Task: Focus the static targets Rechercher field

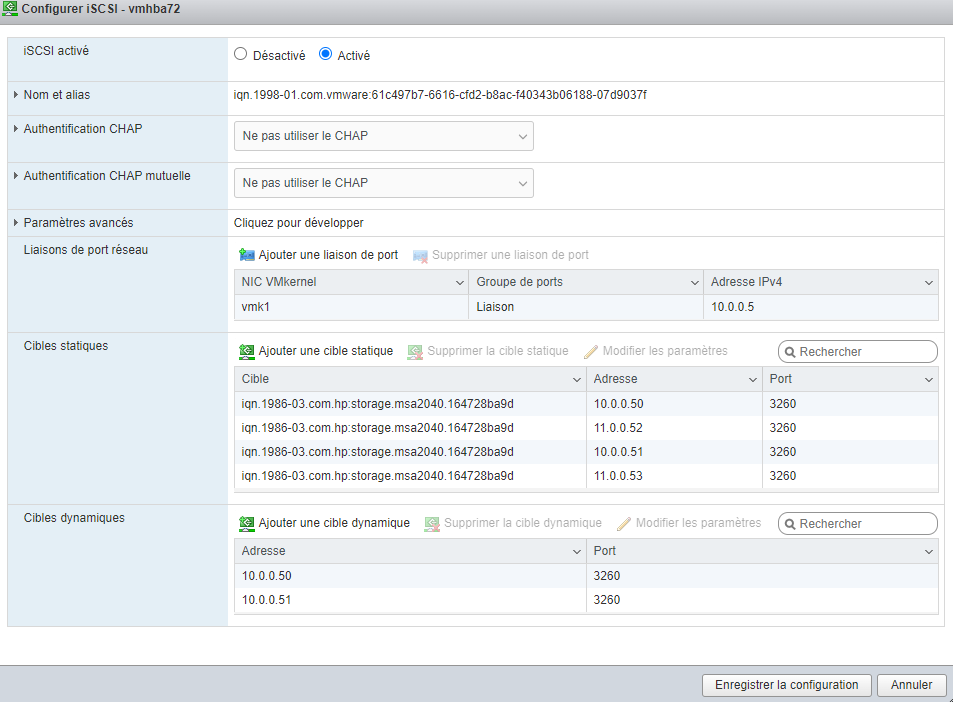Action: 858,352
